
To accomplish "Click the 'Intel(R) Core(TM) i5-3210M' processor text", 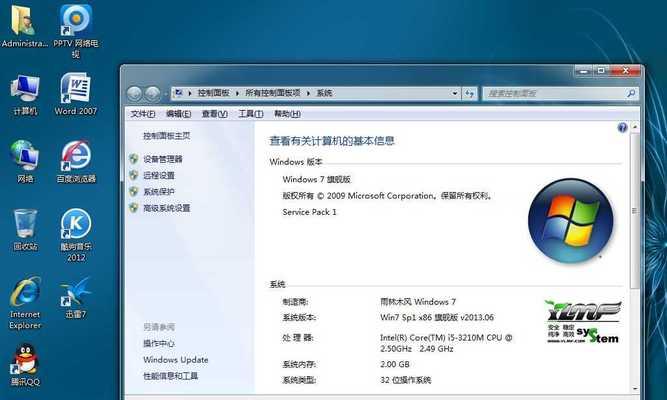I will pyautogui.click(x=446, y=343).
